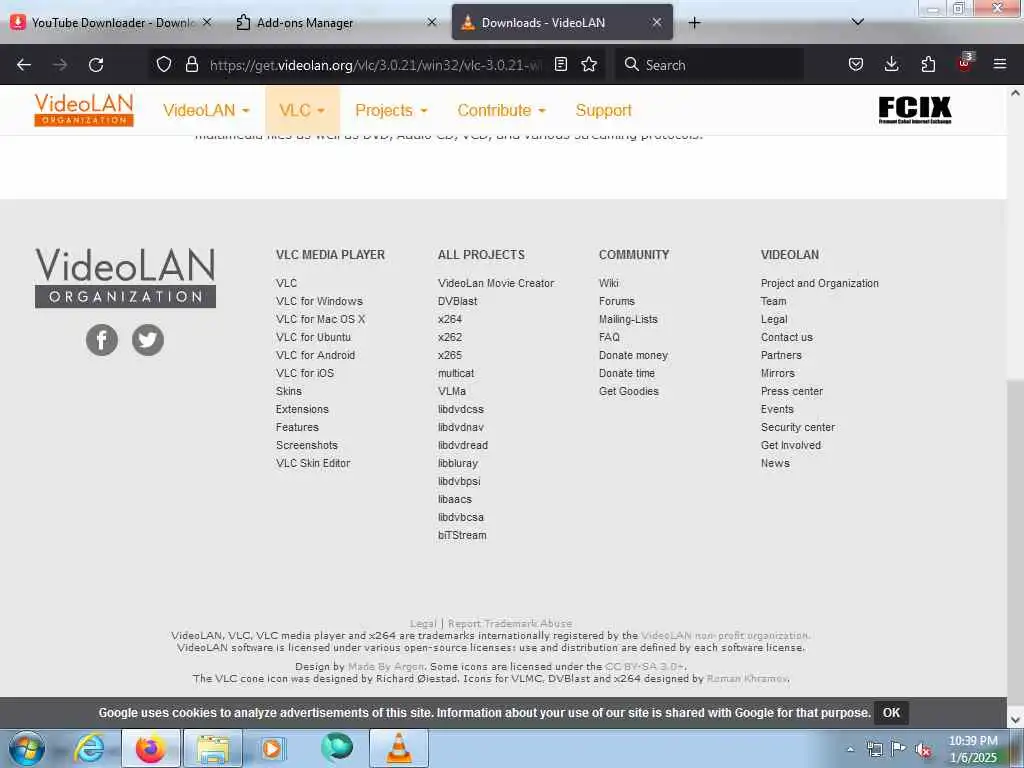Image resolution: width=1024 pixels, height=768 pixels.
Task: Expand the Contribute navigation dropdown
Action: click(502, 110)
